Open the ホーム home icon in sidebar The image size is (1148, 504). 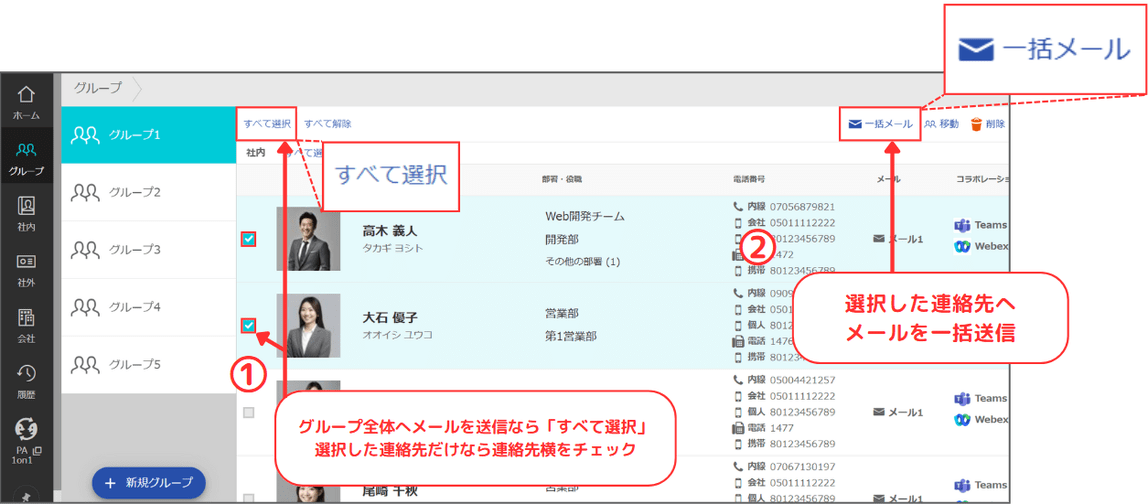[26, 95]
